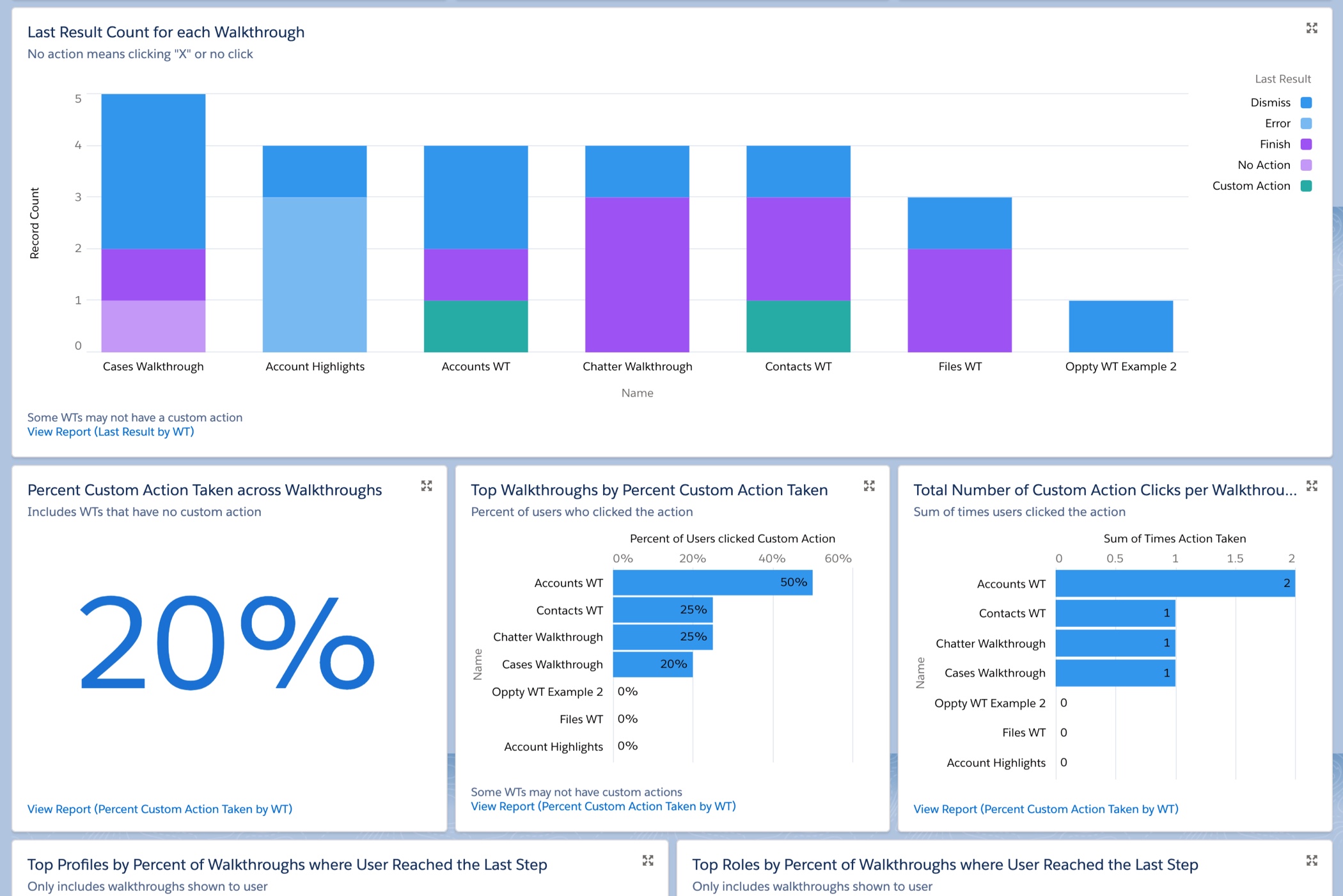Image resolution: width=1343 pixels, height=896 pixels.
Task: Select the Cases Walkthrough stacked bar
Action: [x=153, y=224]
